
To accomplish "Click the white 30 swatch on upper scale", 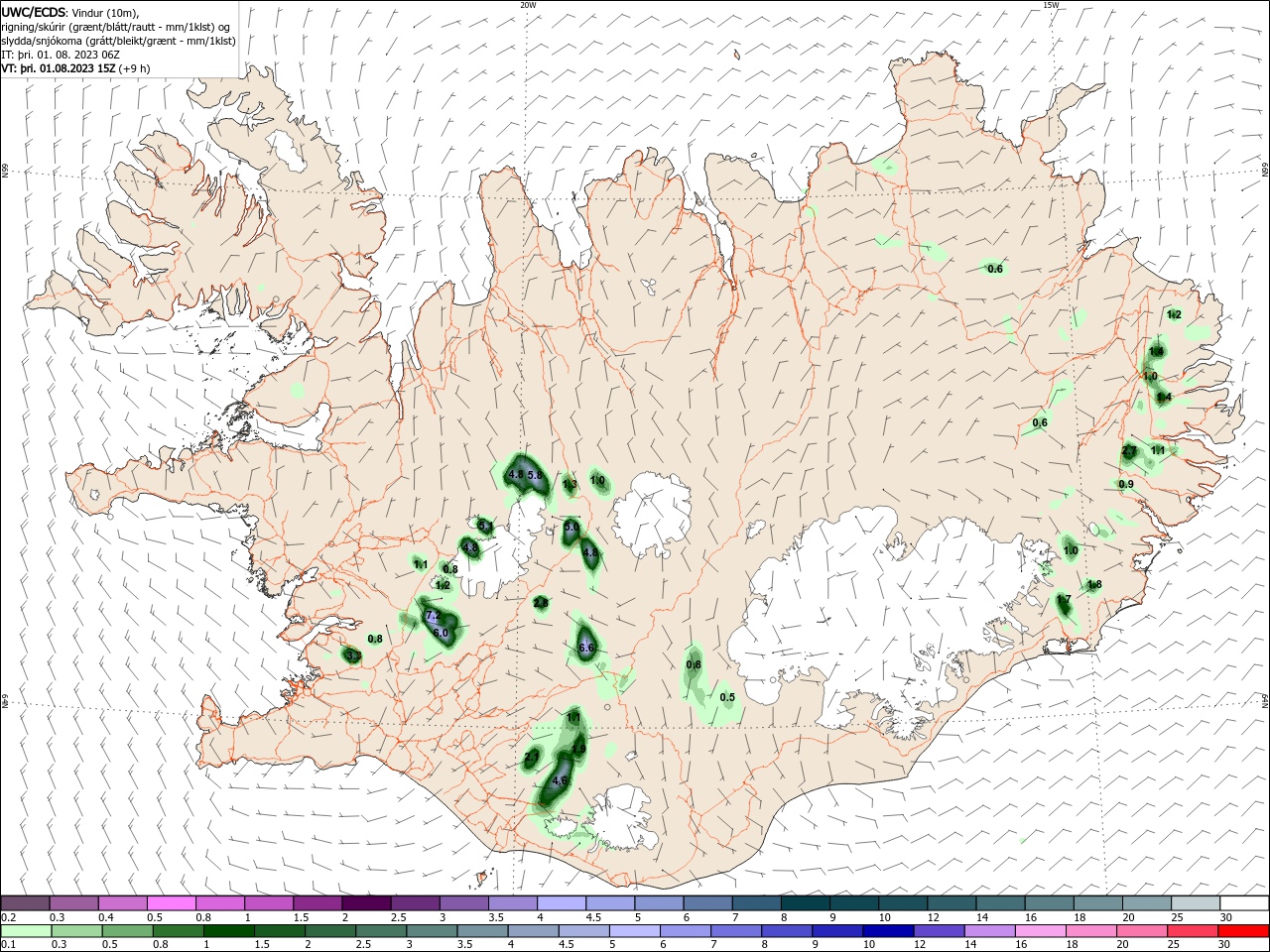I will 1244,903.
